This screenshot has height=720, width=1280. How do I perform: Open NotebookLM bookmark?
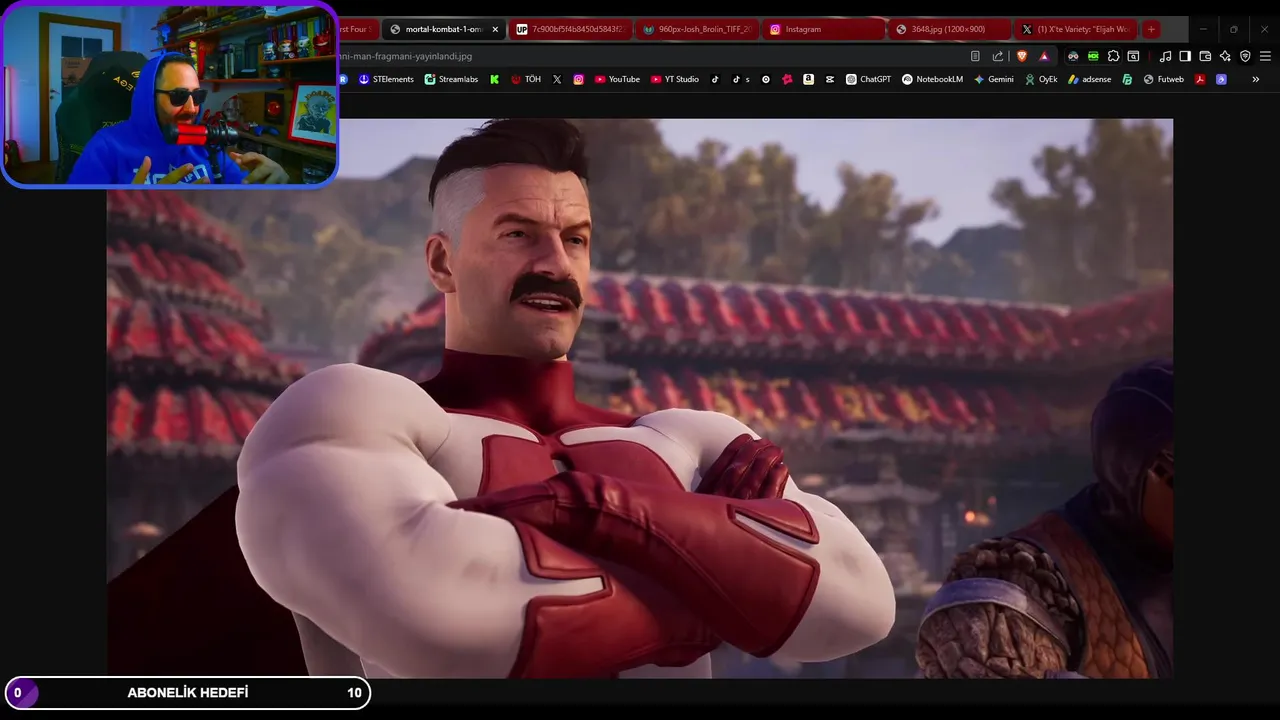pos(932,79)
